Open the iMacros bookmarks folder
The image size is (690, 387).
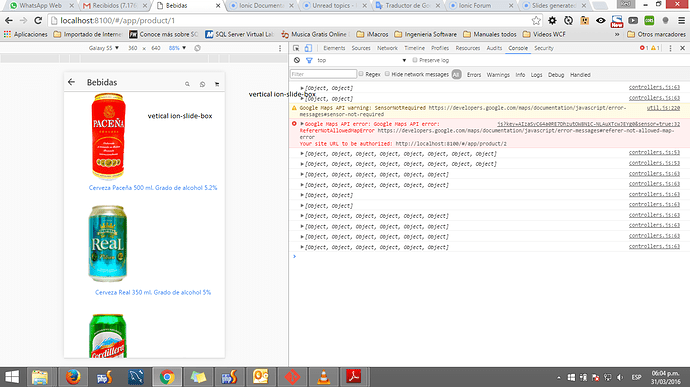coord(372,34)
